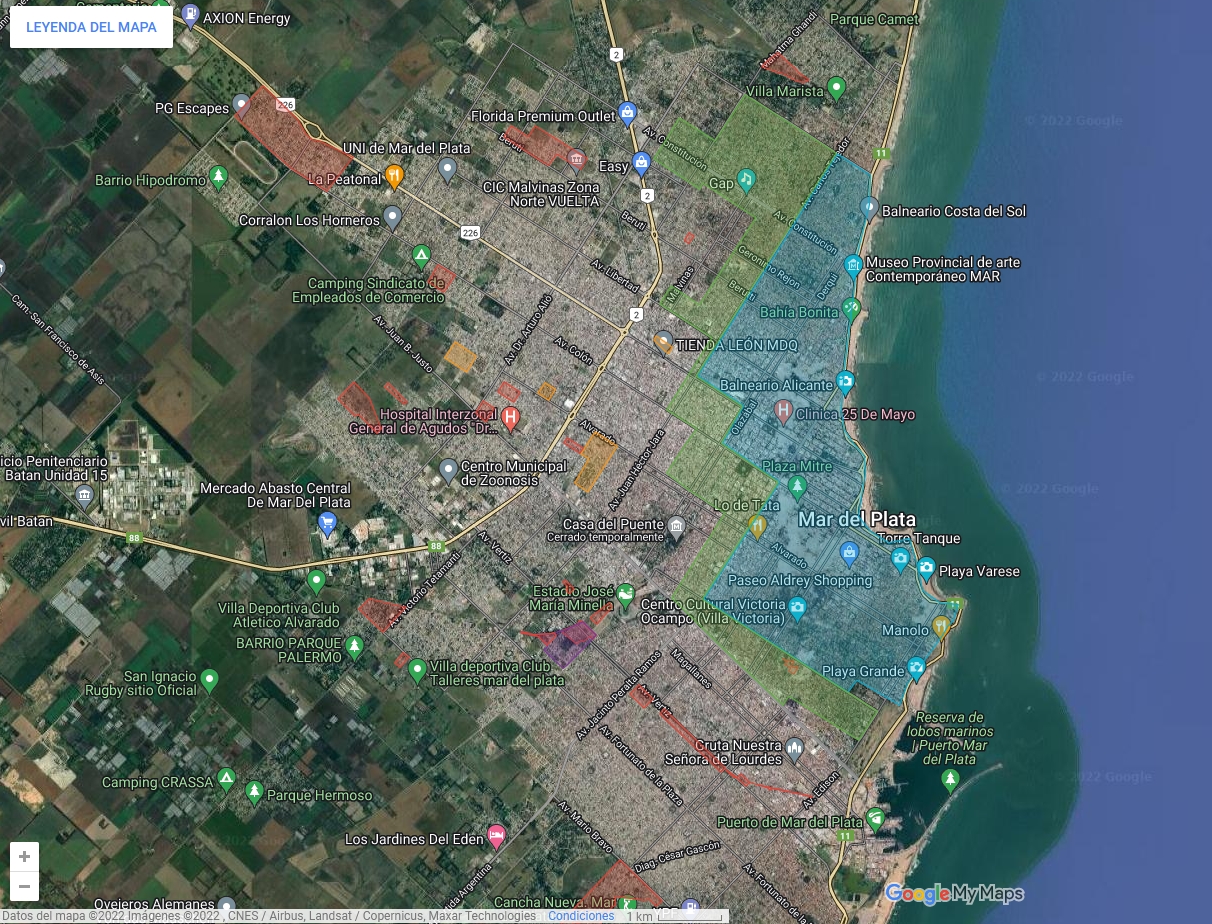This screenshot has height=924, width=1212.
Task: Click the Plaza Mitre park marker
Action: pos(797,487)
